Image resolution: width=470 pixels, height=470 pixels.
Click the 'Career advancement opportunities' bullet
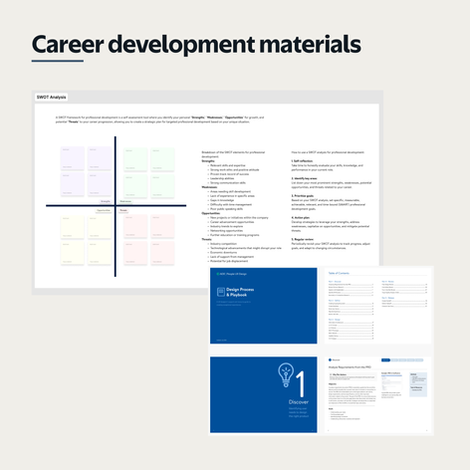click(x=232, y=222)
